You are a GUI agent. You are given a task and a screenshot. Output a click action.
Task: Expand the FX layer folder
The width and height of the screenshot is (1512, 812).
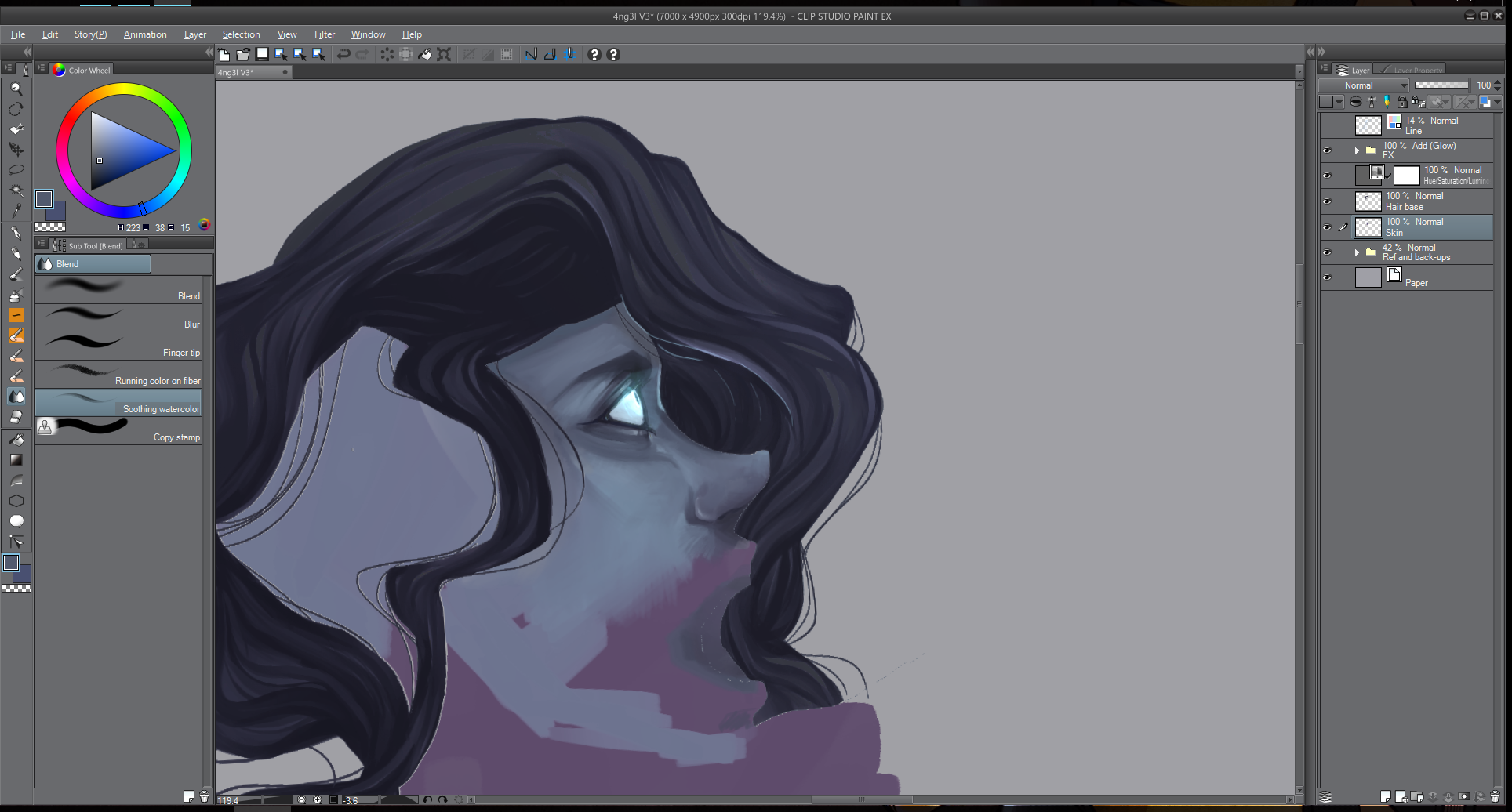pos(1357,150)
